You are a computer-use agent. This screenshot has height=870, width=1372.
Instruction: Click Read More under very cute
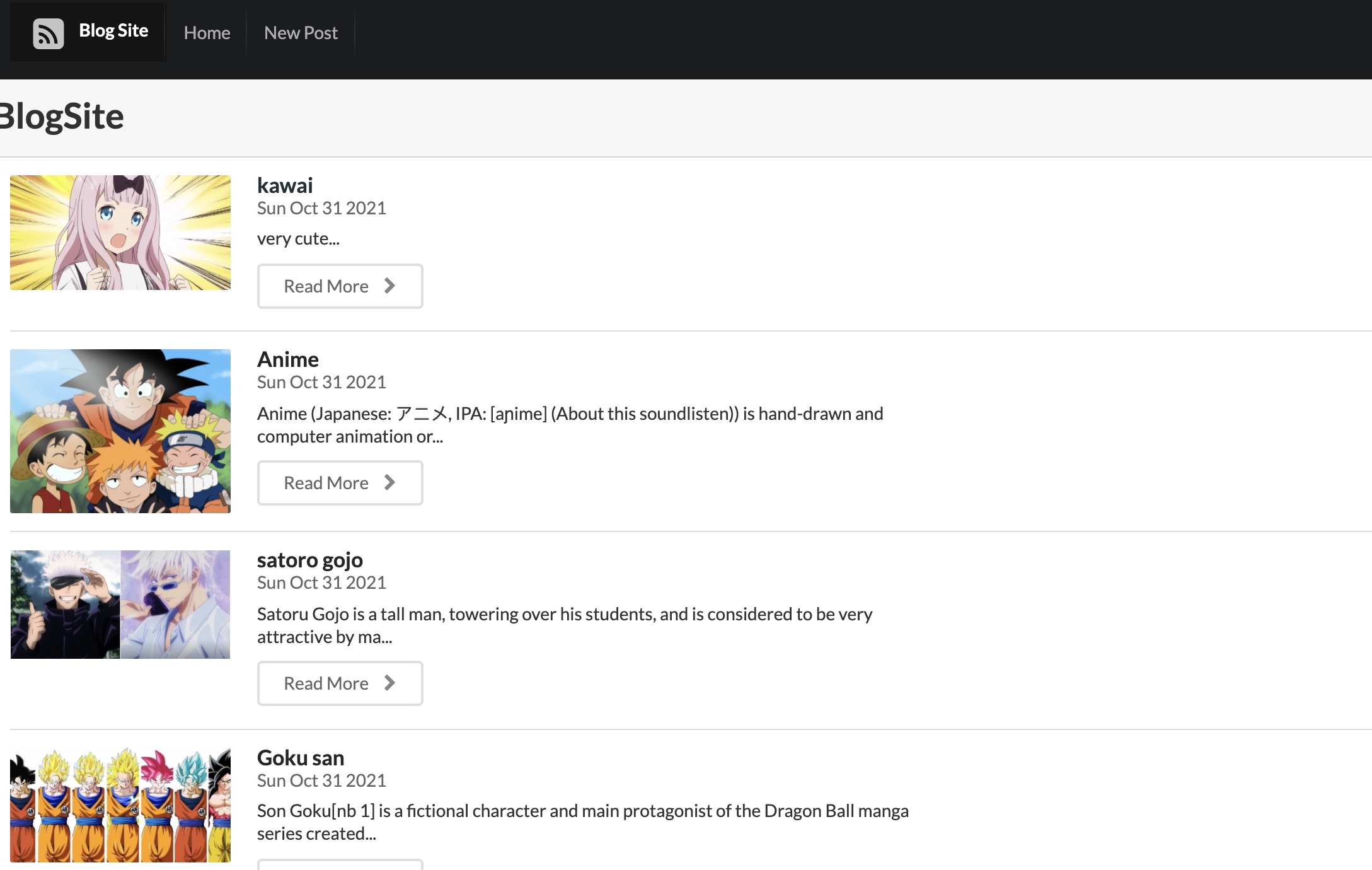[340, 286]
